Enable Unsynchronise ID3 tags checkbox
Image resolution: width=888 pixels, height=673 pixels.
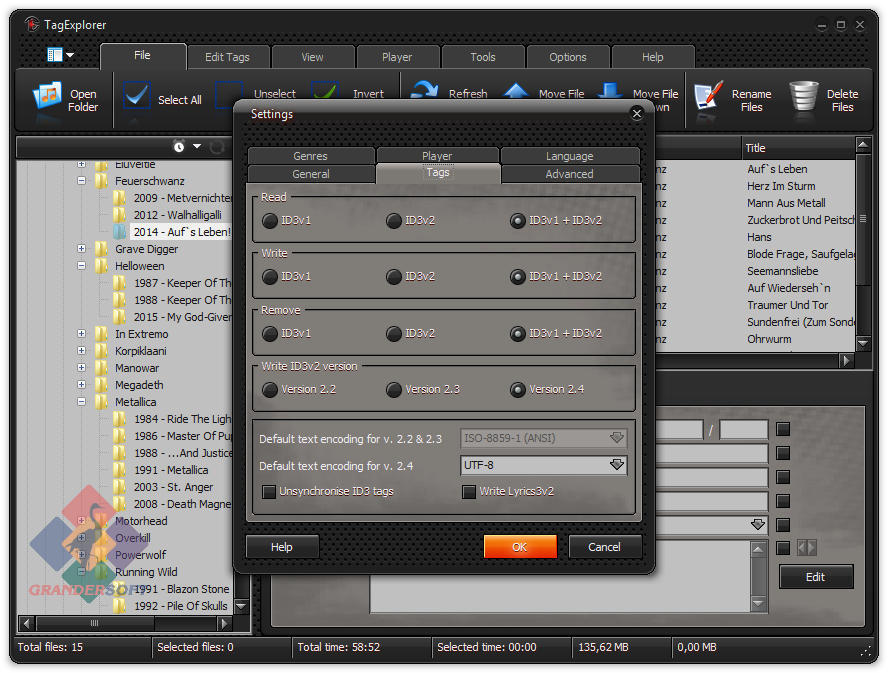click(269, 492)
